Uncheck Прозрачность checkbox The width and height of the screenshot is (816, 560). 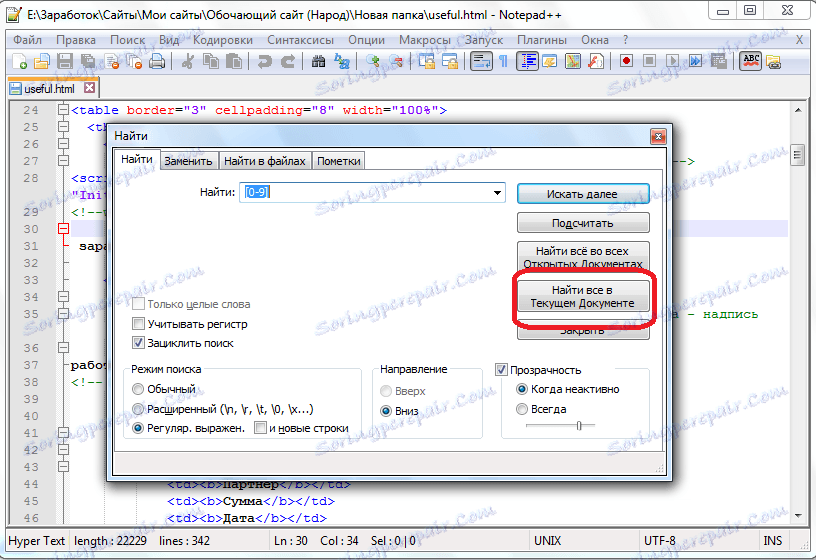coord(501,370)
